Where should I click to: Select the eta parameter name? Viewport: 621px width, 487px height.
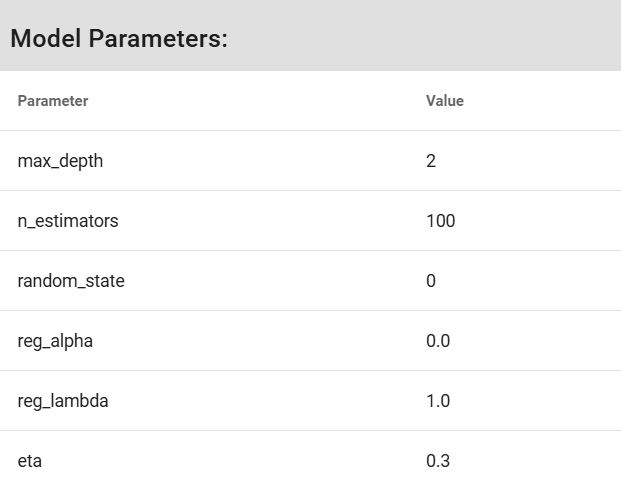click(30, 461)
